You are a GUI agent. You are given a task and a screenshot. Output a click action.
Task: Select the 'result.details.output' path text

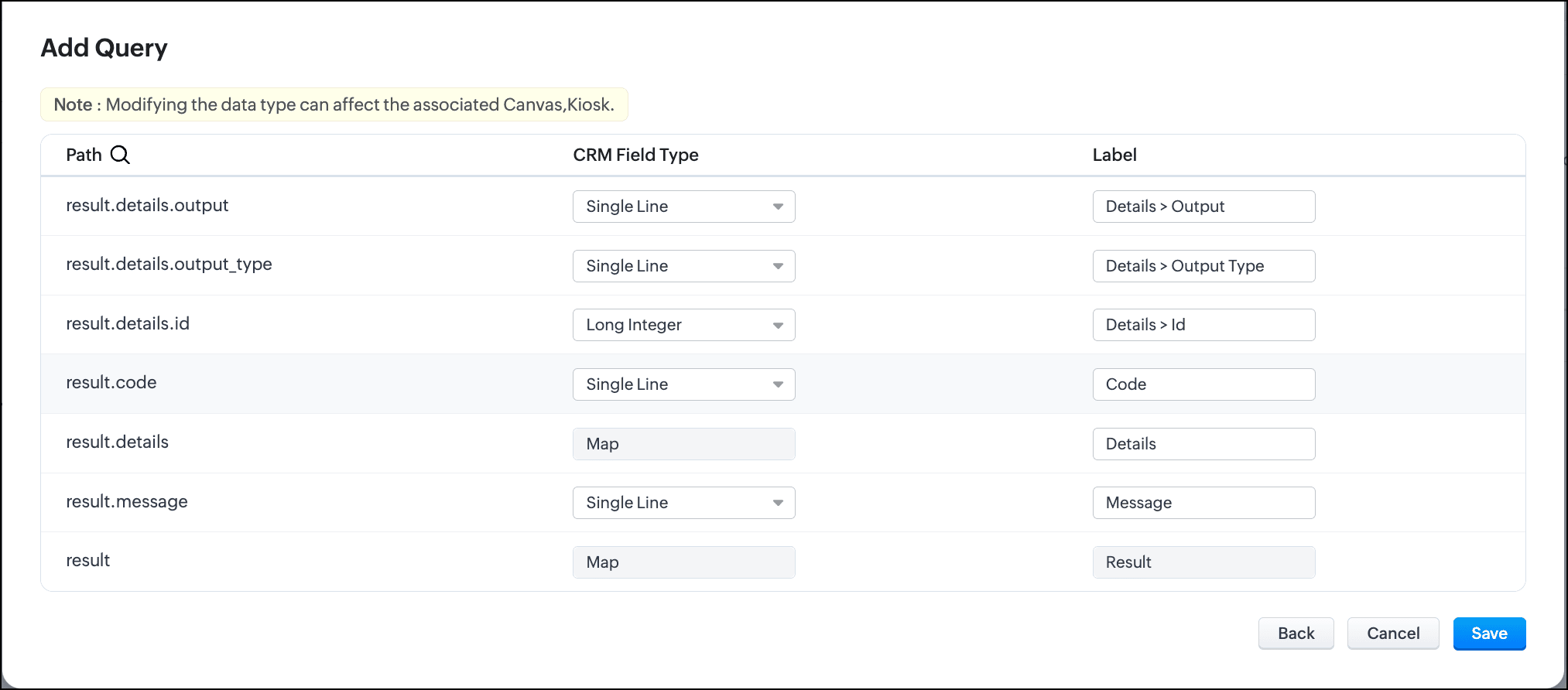pyautogui.click(x=147, y=205)
